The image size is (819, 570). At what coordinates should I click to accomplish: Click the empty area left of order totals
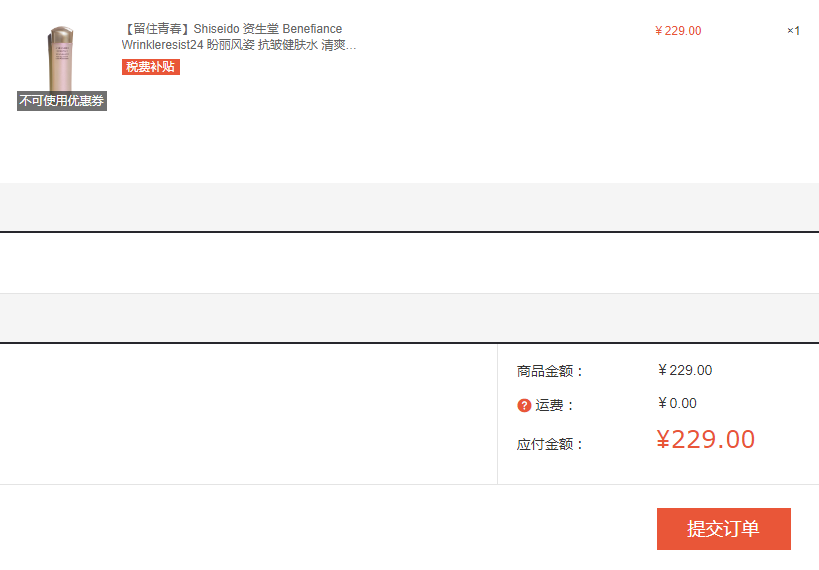[x=249, y=414]
